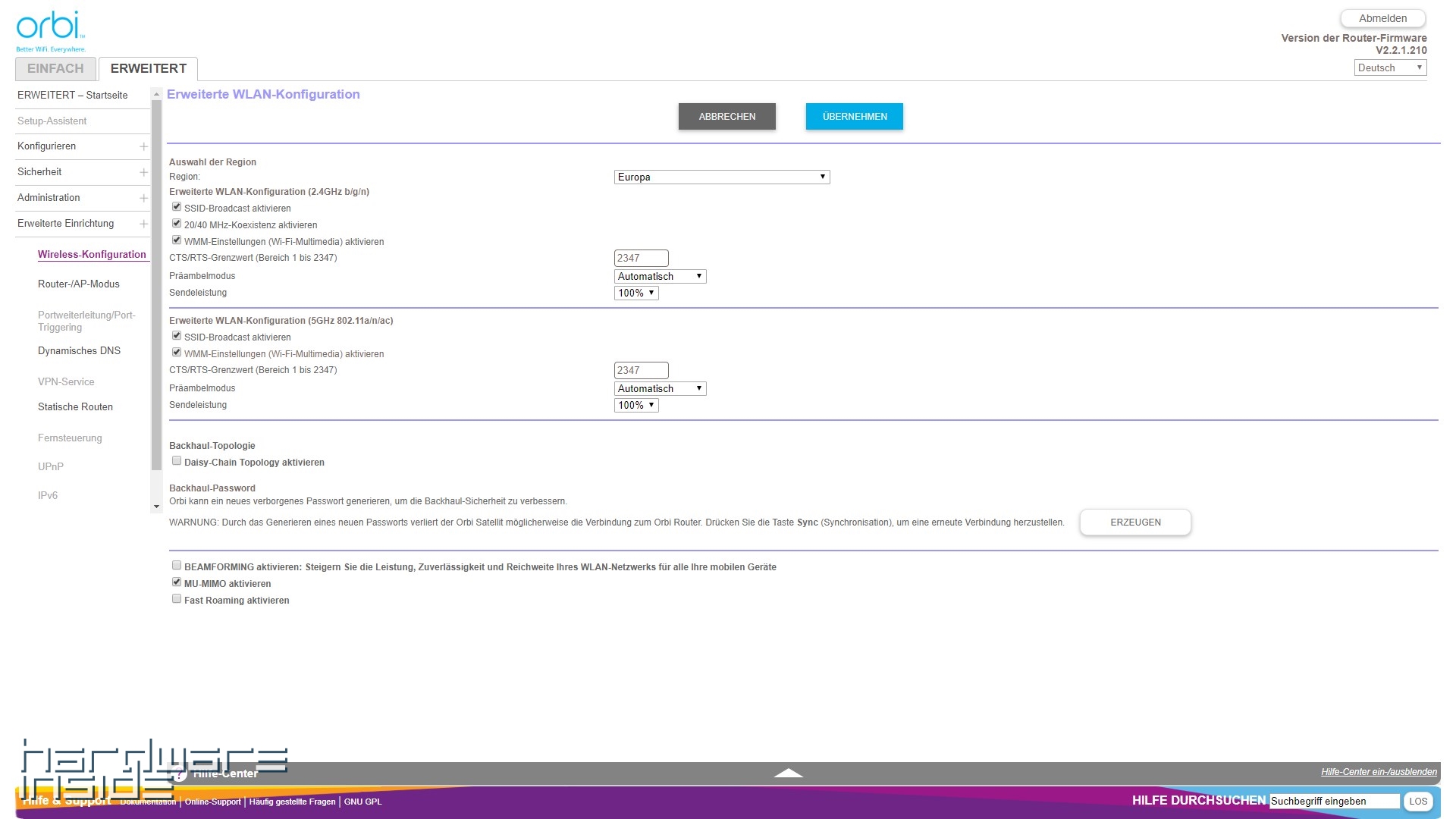Enable BEAMFORMING aktivieren checkbox

pos(177,565)
